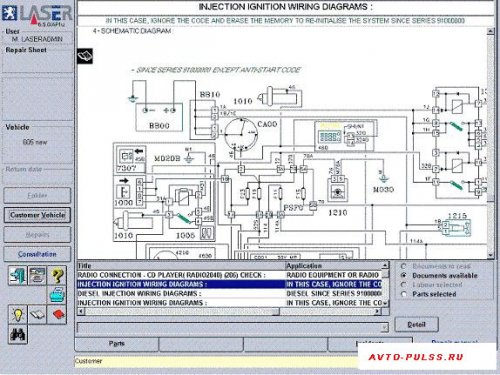Click the 605 new vehicle text
500x375 pixels.
click(x=35, y=142)
